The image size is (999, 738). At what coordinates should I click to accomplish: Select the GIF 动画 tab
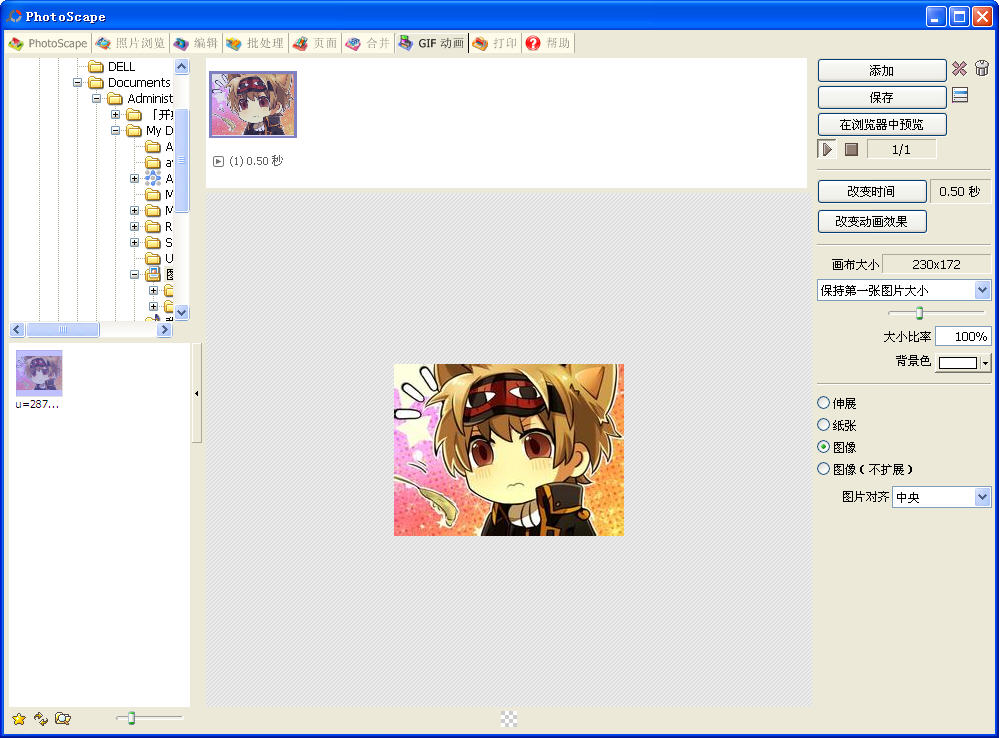coord(431,43)
